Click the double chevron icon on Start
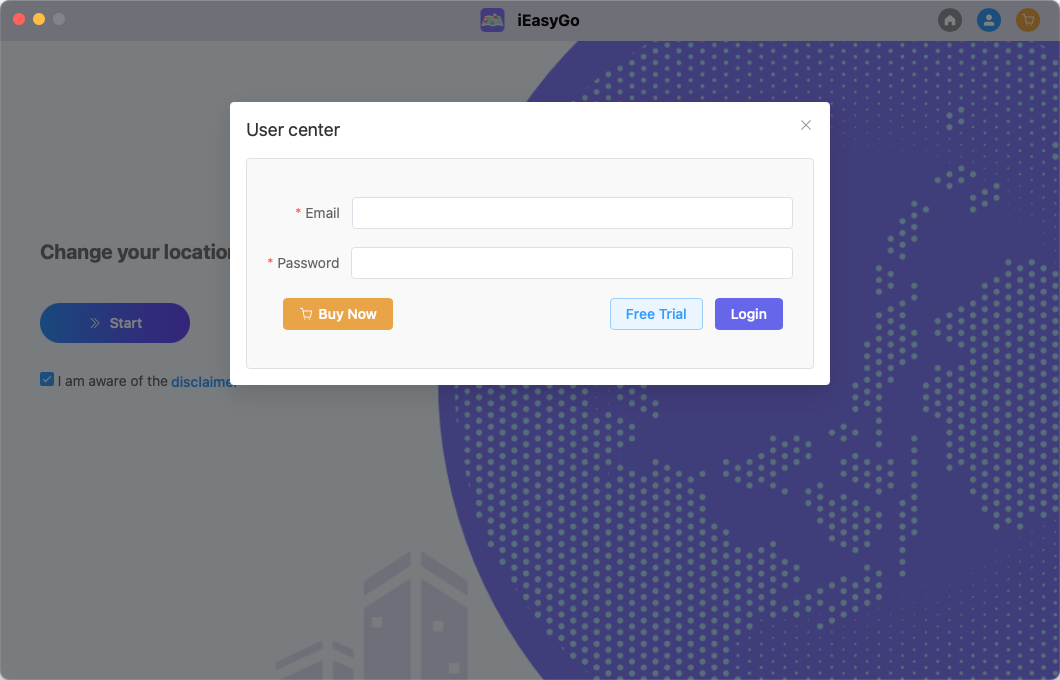 click(x=95, y=323)
